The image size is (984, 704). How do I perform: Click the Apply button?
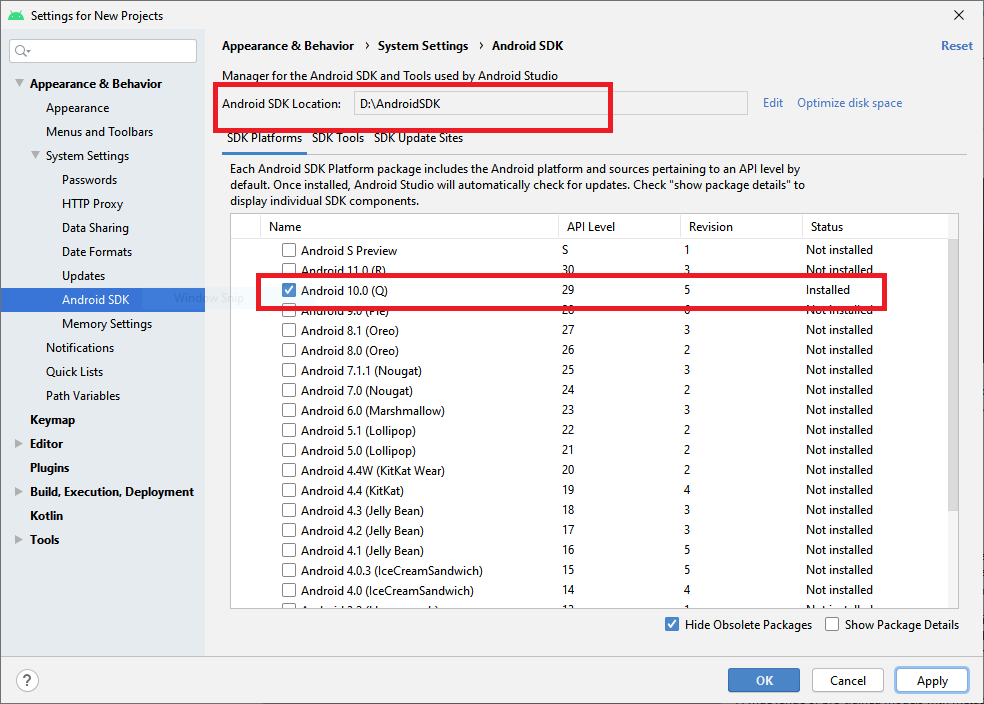(x=932, y=680)
